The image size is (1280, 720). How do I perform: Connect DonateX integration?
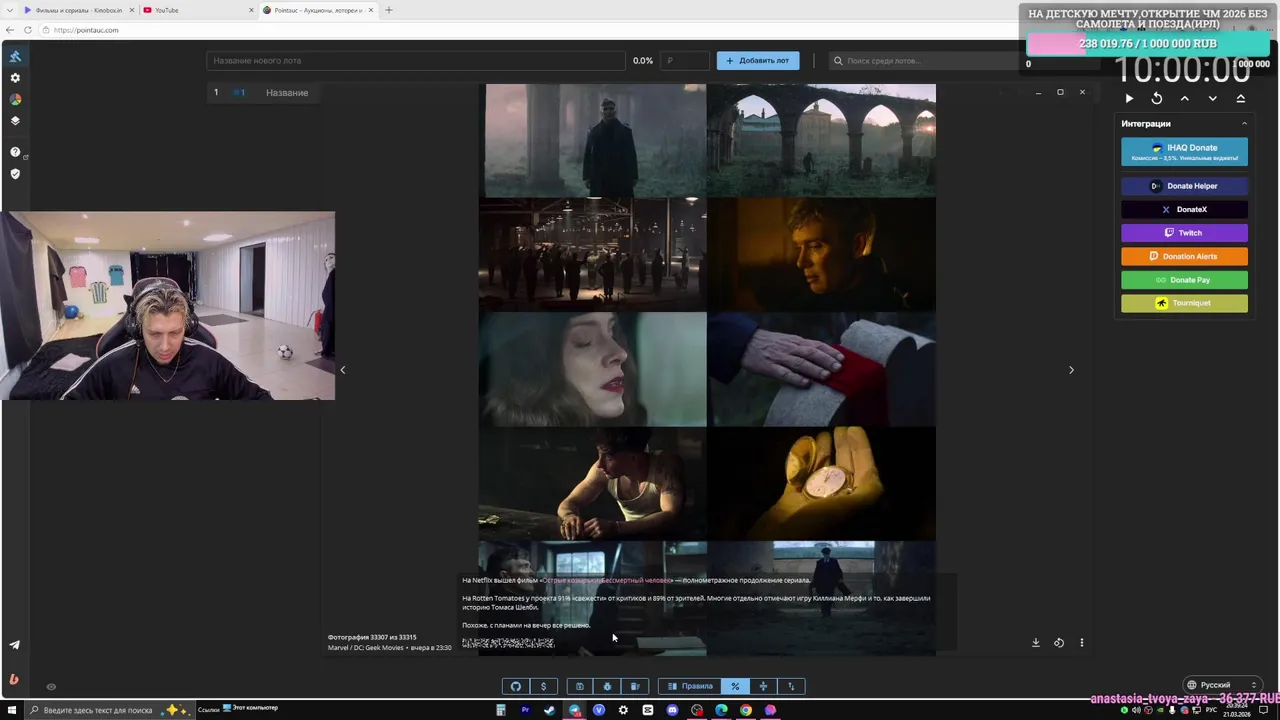point(1184,210)
